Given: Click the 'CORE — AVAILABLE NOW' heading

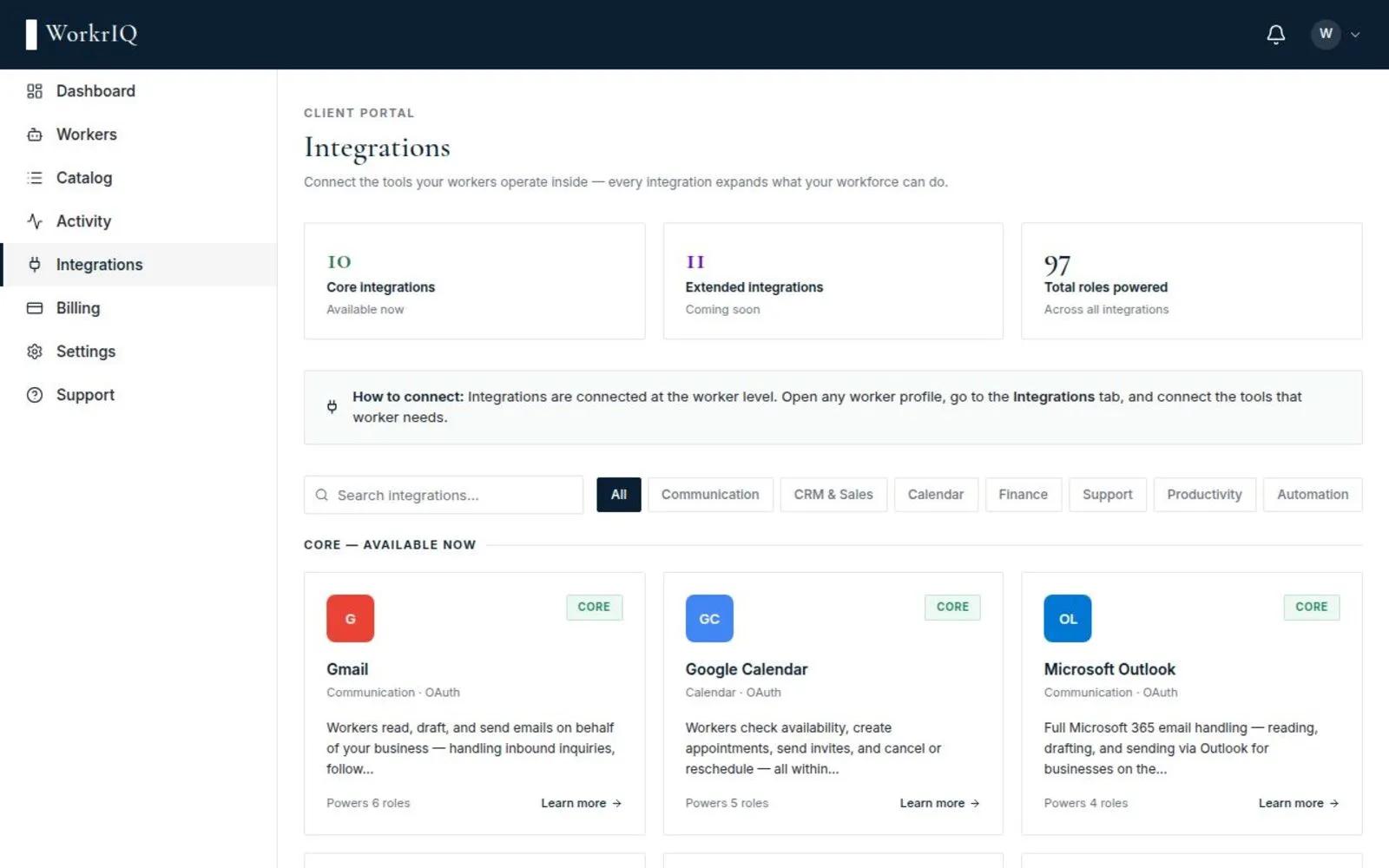Looking at the screenshot, I should pos(390,545).
